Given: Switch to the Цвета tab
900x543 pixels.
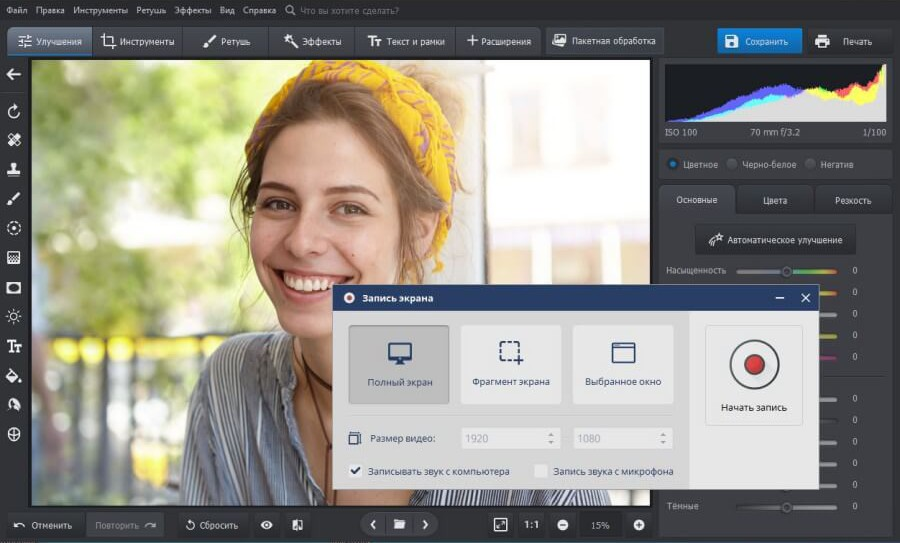Looking at the screenshot, I should 775,200.
